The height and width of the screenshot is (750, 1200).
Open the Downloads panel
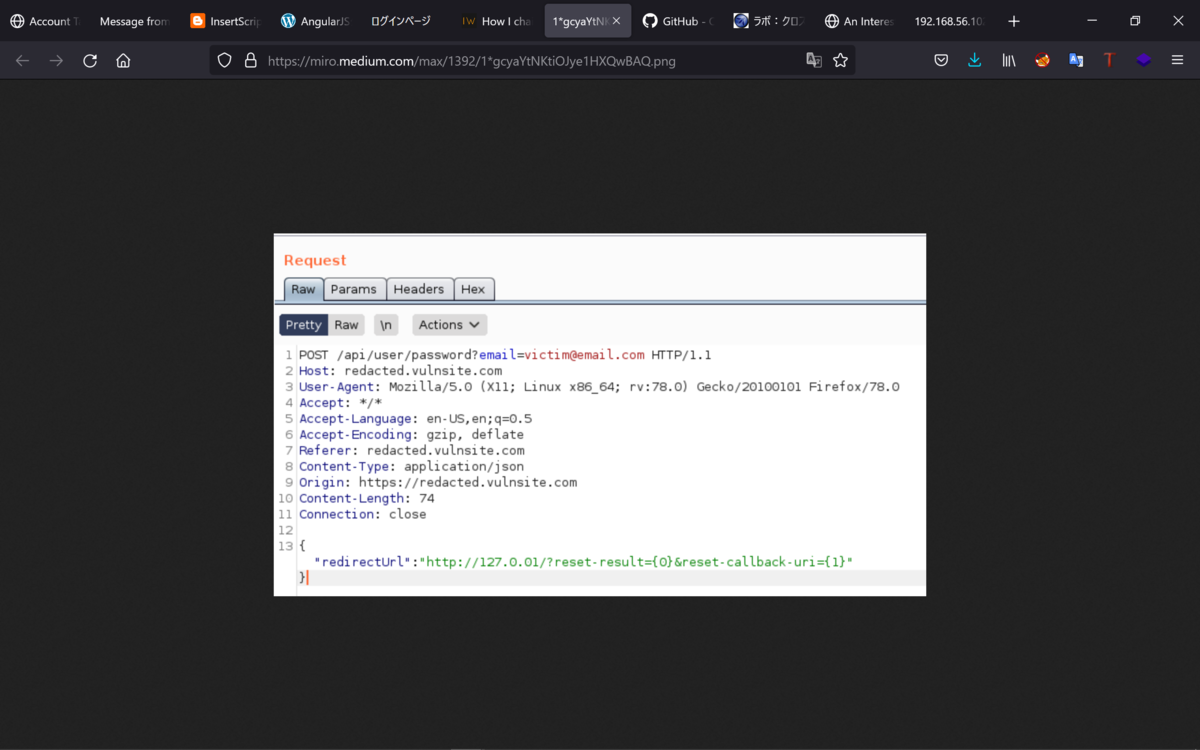[x=975, y=61]
